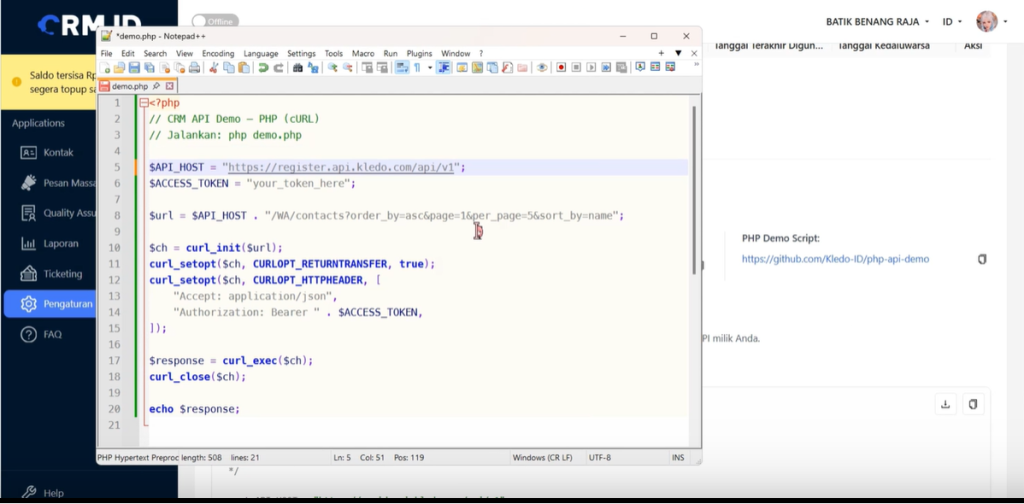Click the Notepad++ vertical scrollbar
The image size is (1024, 504).
coord(694,189)
